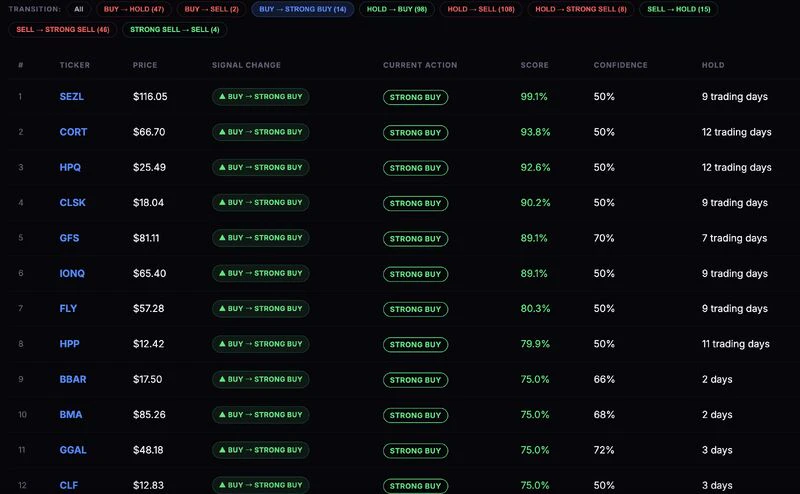This screenshot has width=800, height=494.
Task: Select the 99.1% score value
Action: [534, 96]
